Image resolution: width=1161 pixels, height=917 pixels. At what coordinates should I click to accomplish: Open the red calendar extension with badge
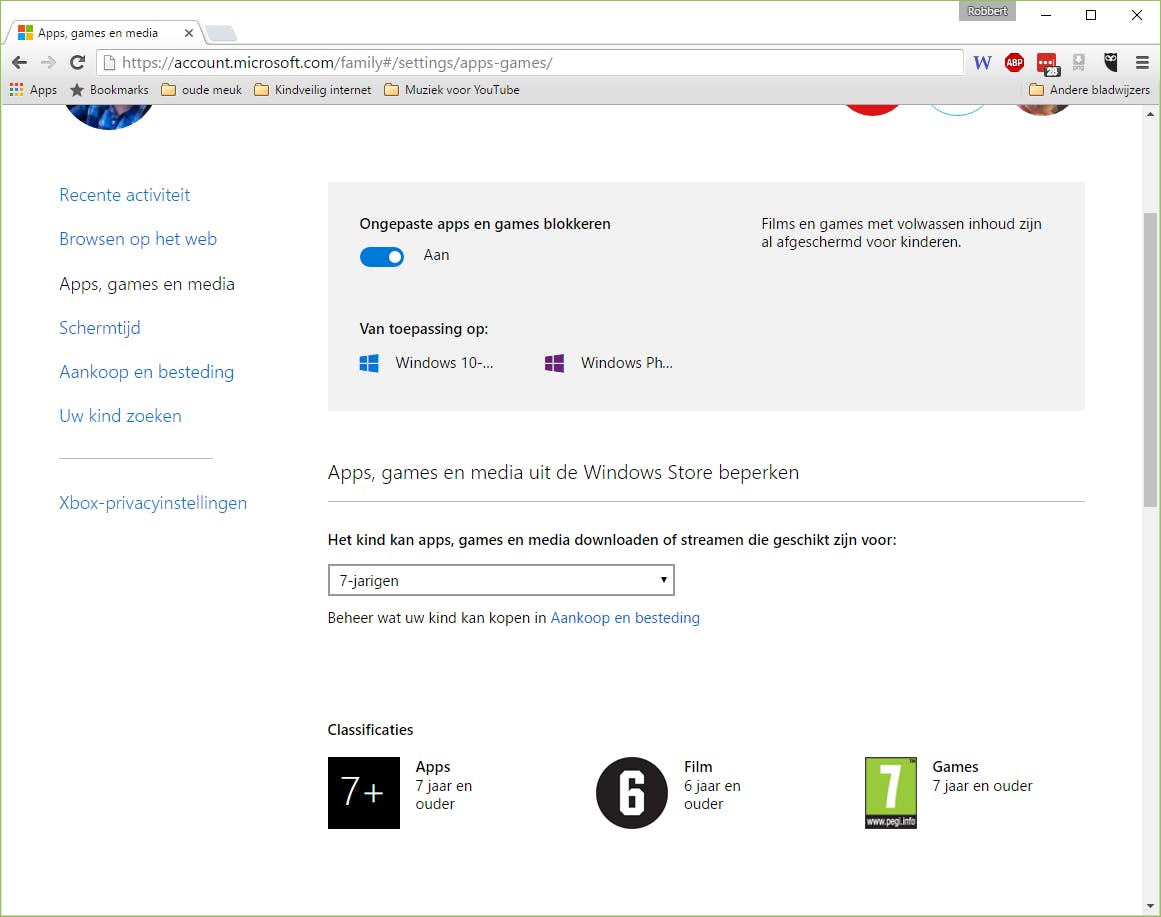pyautogui.click(x=1047, y=64)
